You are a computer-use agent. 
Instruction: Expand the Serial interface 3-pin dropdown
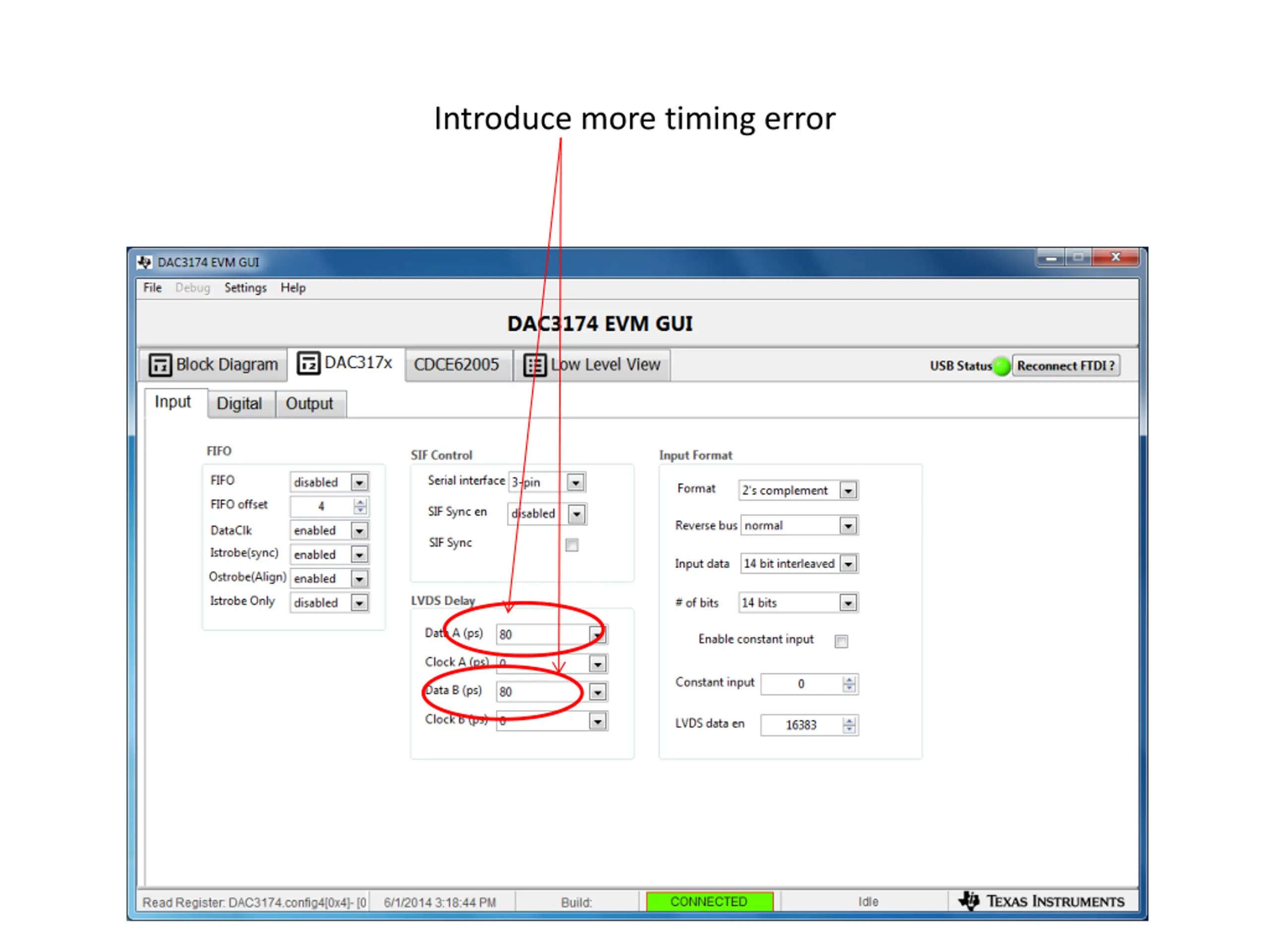575,482
